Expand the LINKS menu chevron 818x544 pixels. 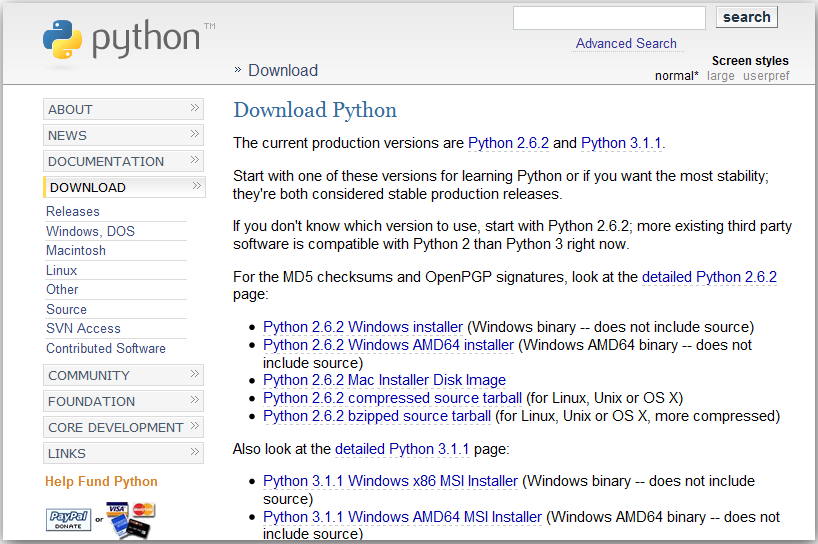(x=195, y=452)
